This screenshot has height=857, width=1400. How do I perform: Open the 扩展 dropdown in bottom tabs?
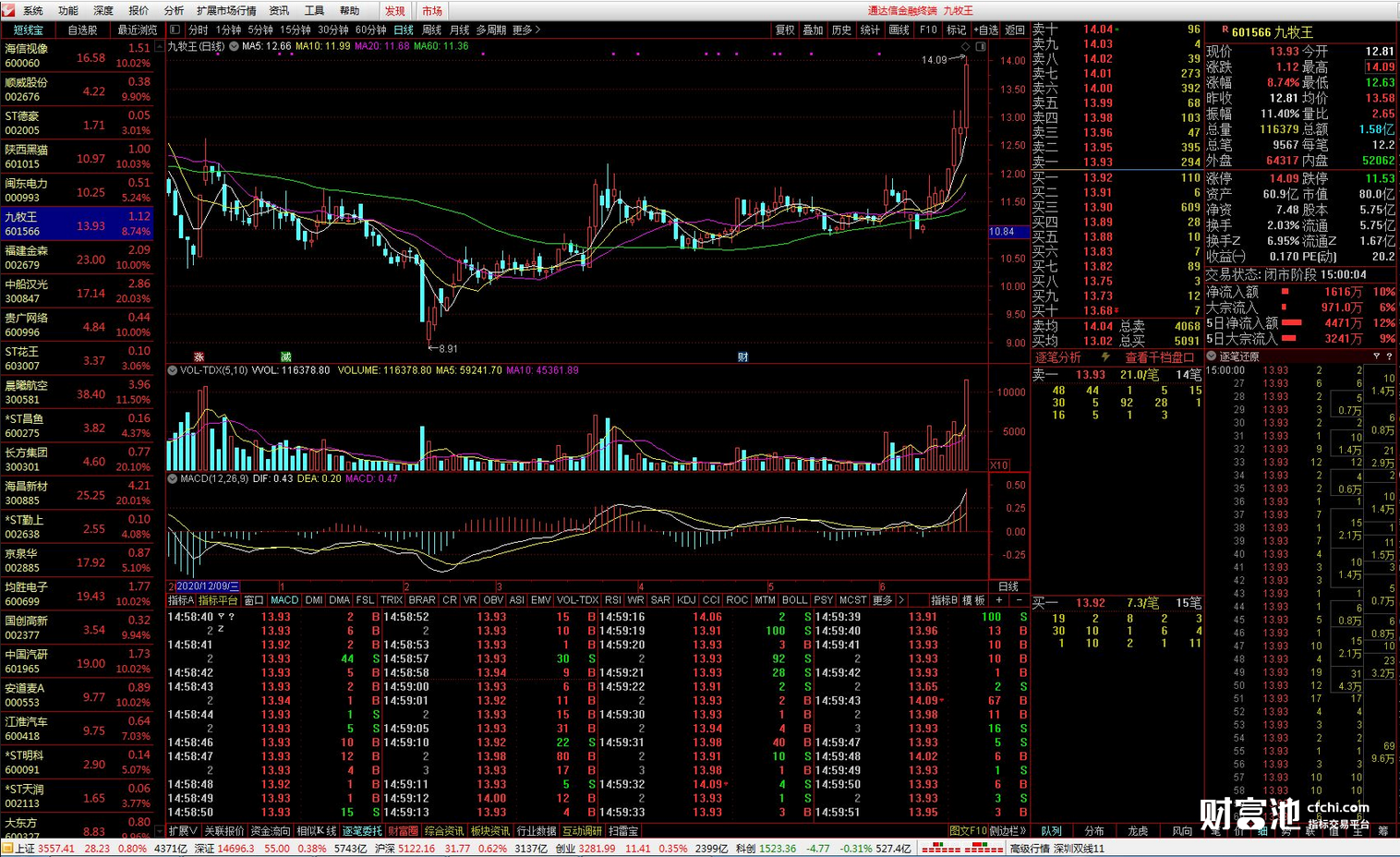(x=183, y=831)
